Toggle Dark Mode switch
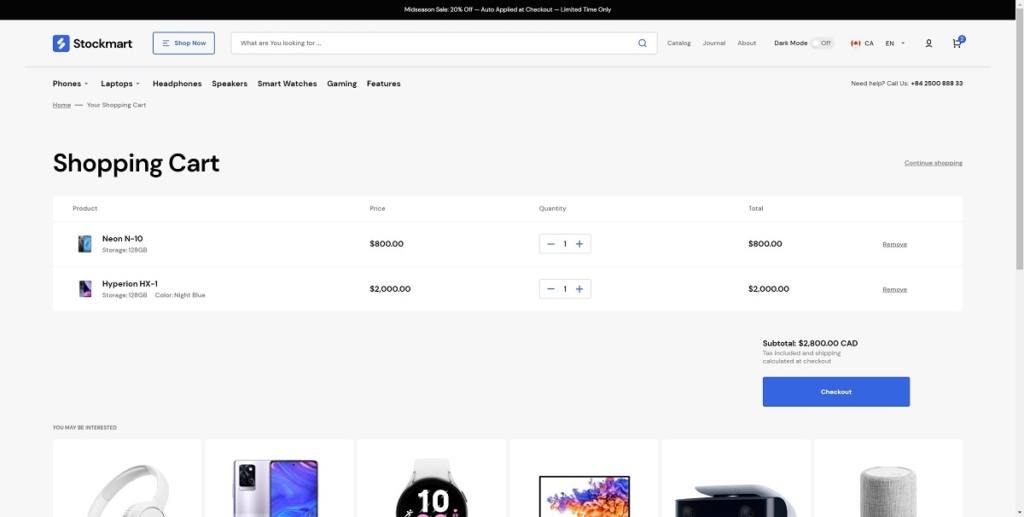The image size is (1024, 517). click(x=821, y=43)
